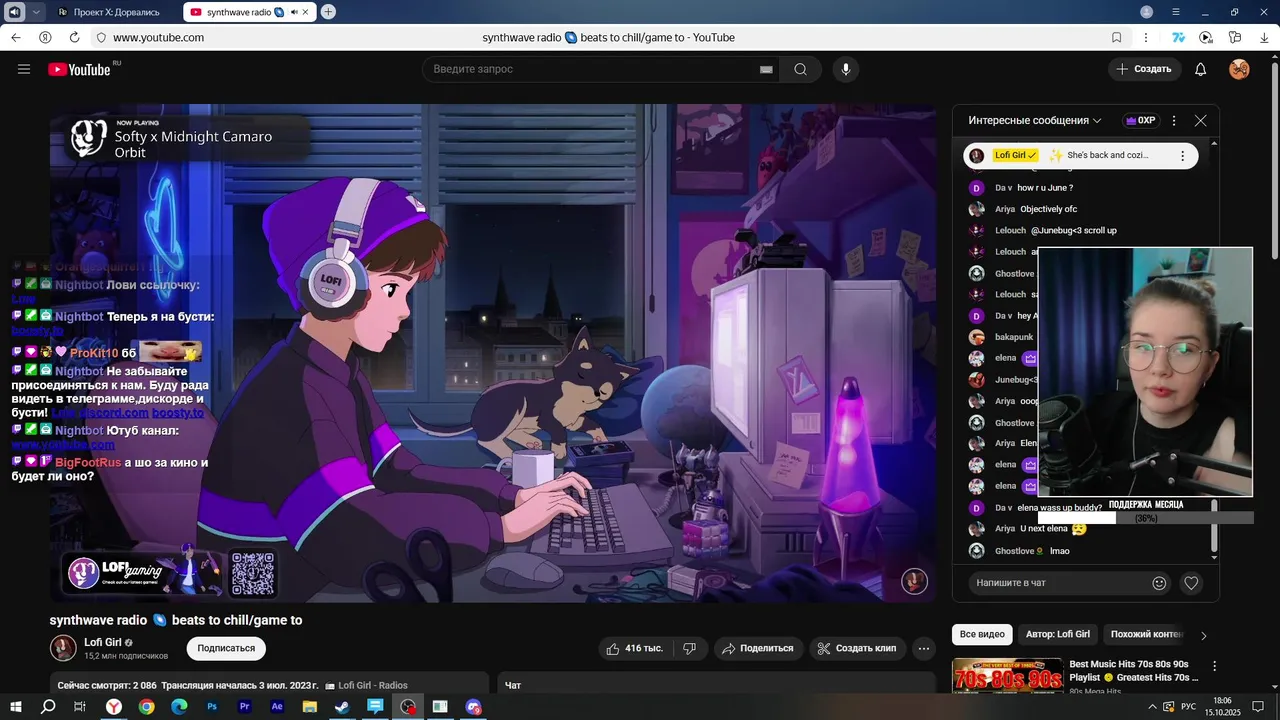Close the chat panel with X

tap(1200, 120)
